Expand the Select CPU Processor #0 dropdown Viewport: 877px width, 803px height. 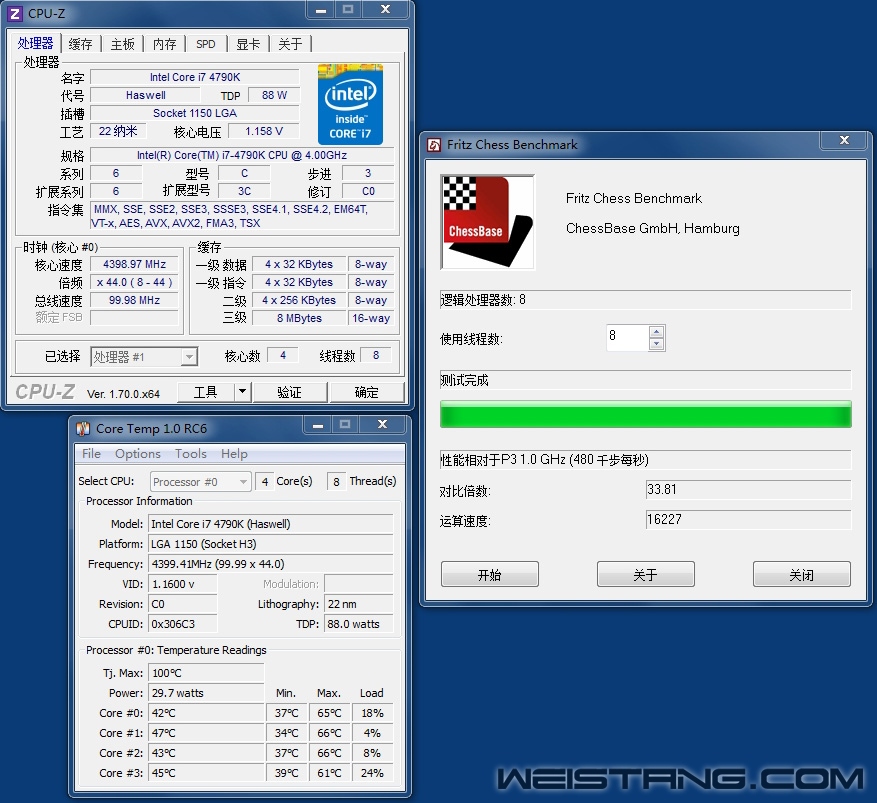click(200, 481)
